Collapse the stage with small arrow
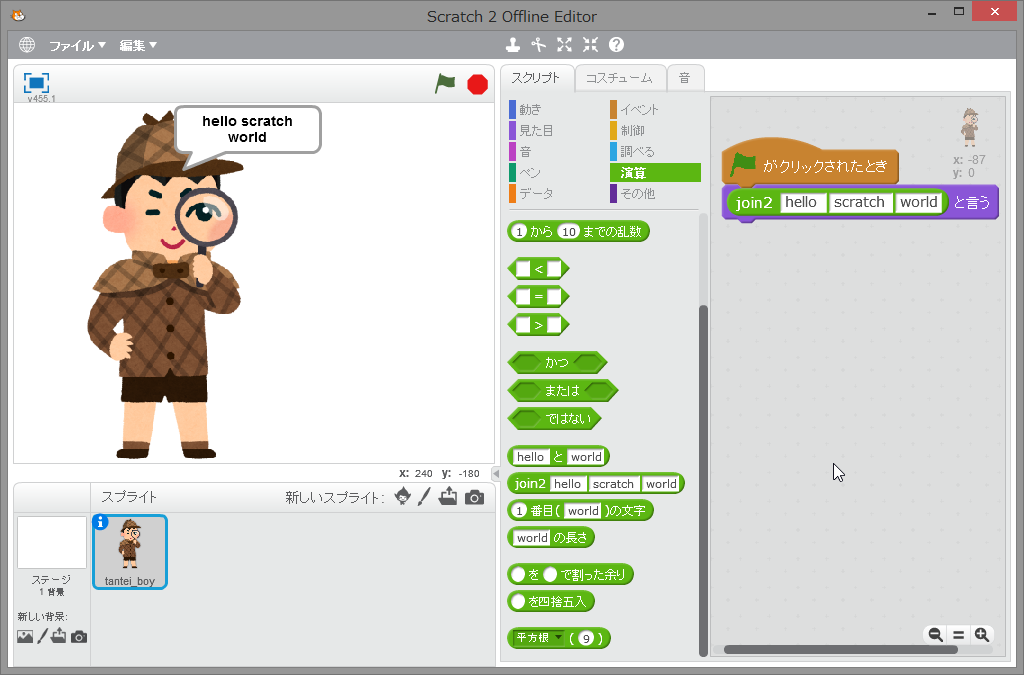1024x675 pixels. tap(496, 473)
